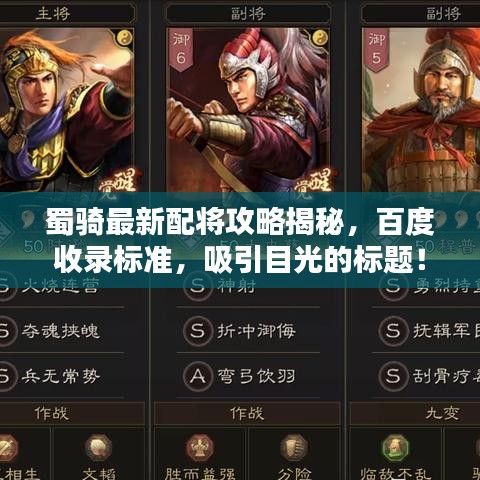Tap the 分险 book icon
Screen dimensions: 480x480
(294, 448)
